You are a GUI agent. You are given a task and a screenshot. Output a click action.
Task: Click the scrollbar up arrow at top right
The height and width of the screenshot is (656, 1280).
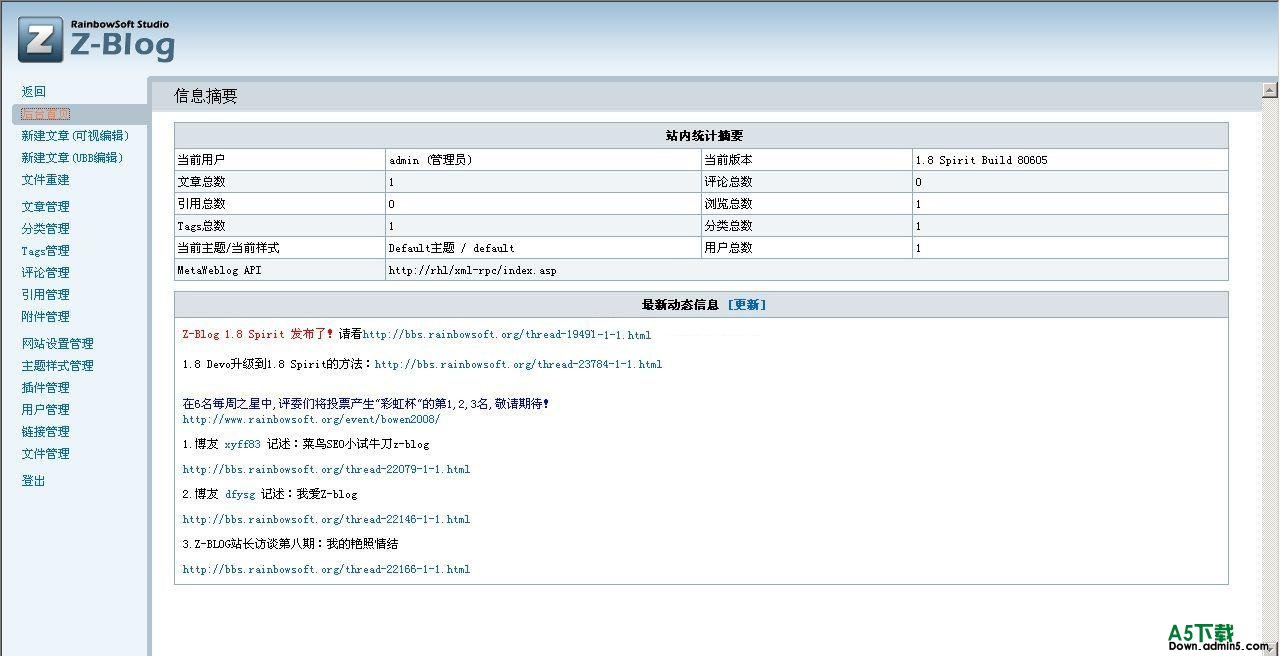point(1270,90)
